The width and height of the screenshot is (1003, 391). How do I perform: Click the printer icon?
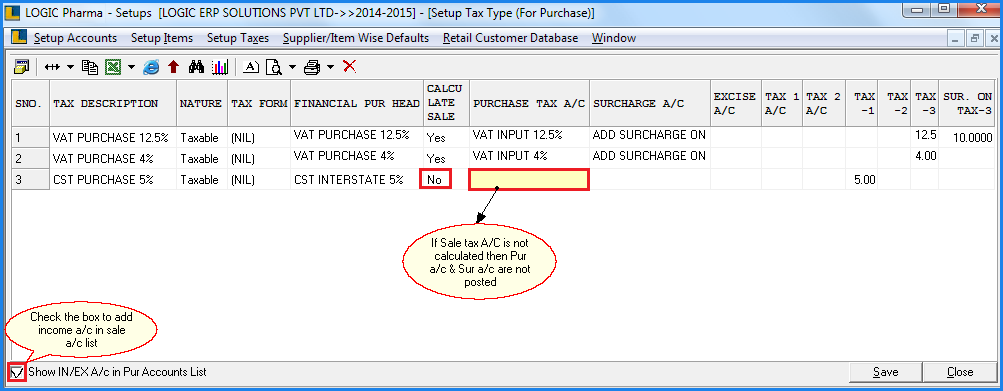click(x=312, y=67)
